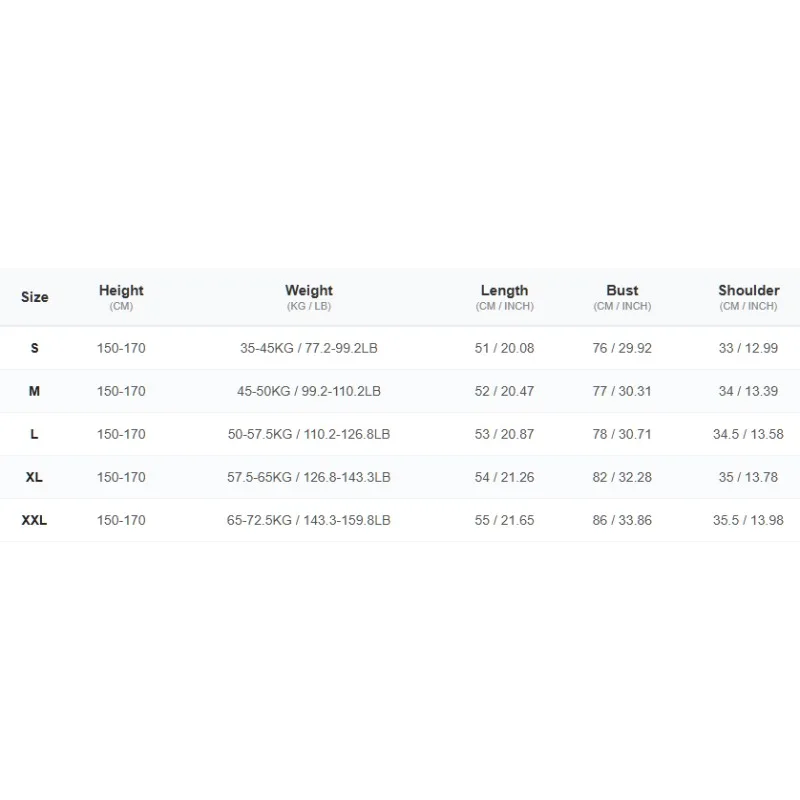
Task: Select the XXL size row label
Action: click(x=34, y=520)
